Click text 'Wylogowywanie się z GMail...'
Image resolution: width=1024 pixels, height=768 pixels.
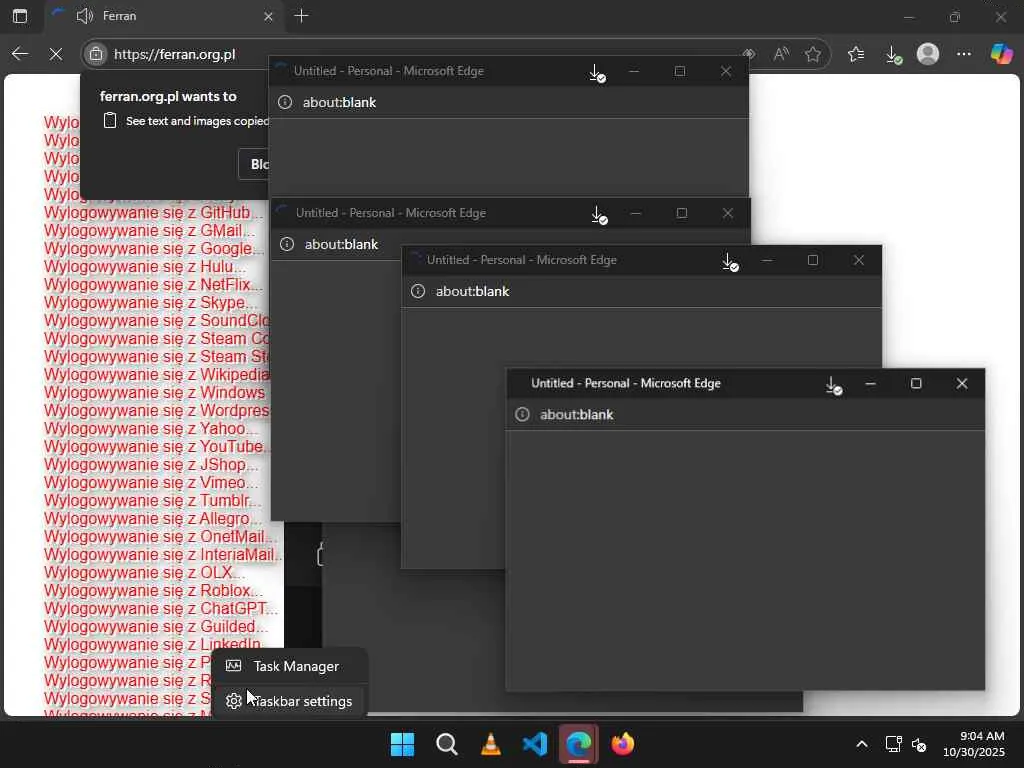[x=150, y=231]
